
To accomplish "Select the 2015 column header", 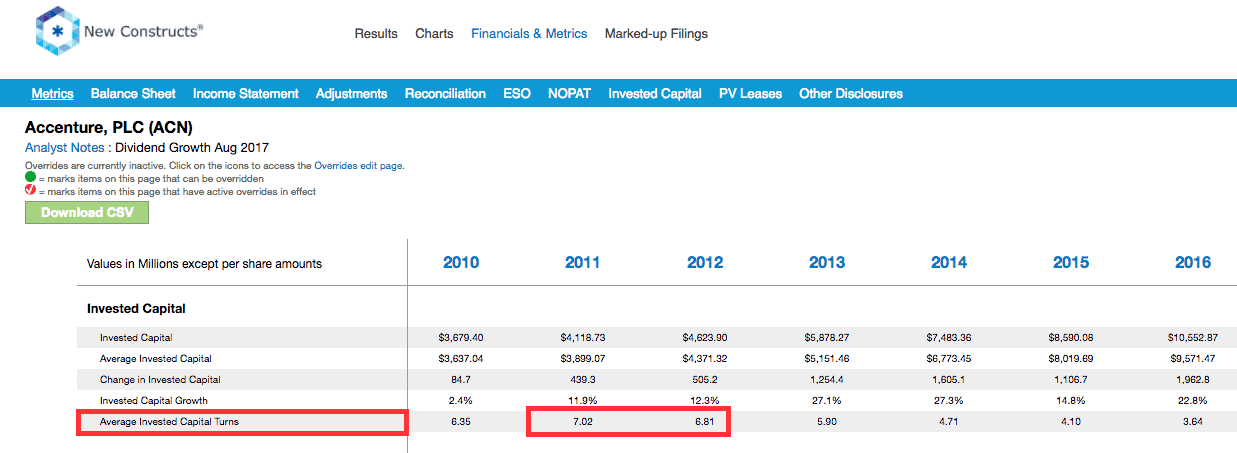I will click(1071, 263).
